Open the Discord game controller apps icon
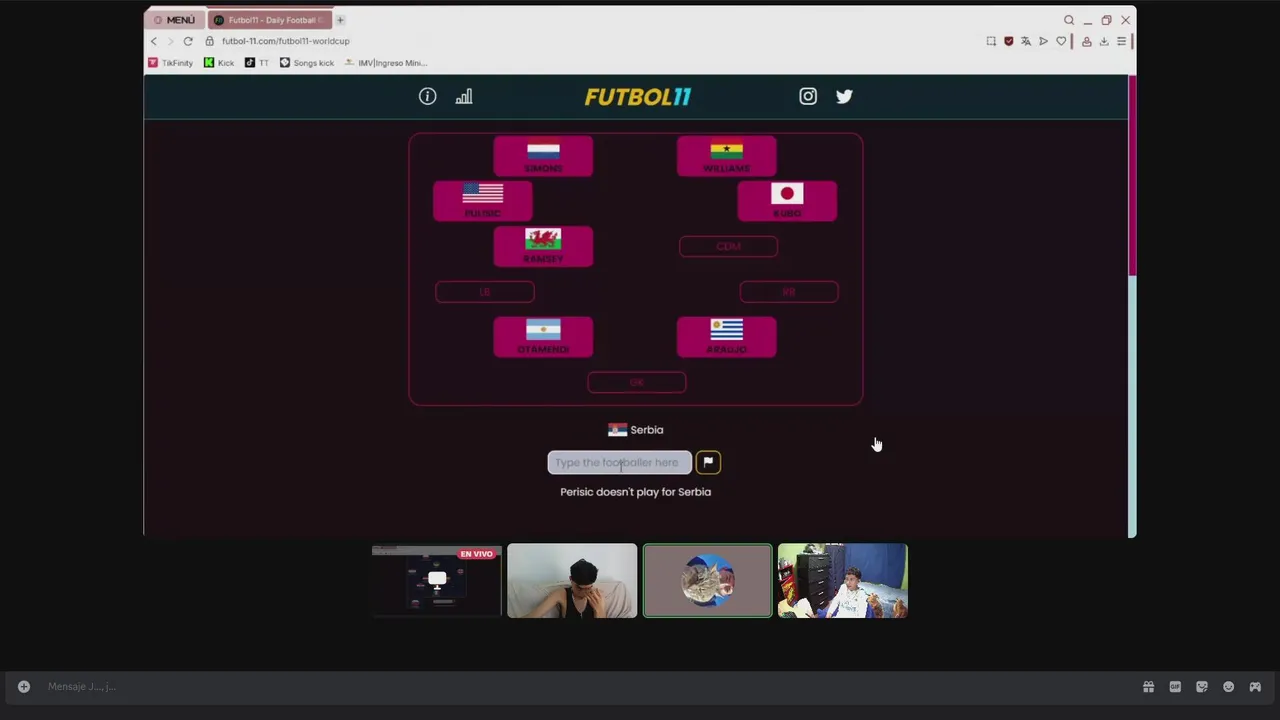The width and height of the screenshot is (1280, 720). click(1255, 686)
